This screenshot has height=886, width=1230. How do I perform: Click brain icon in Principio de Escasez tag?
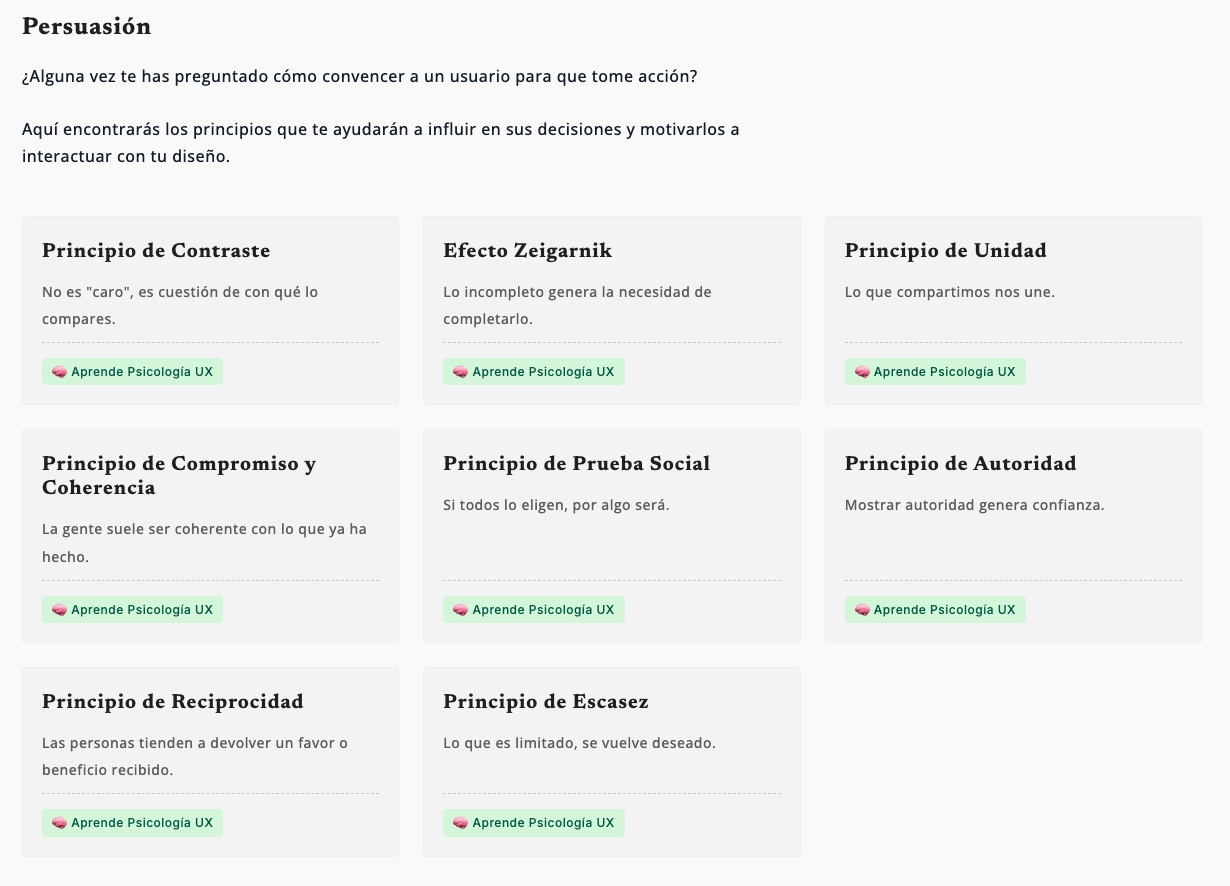pos(460,823)
